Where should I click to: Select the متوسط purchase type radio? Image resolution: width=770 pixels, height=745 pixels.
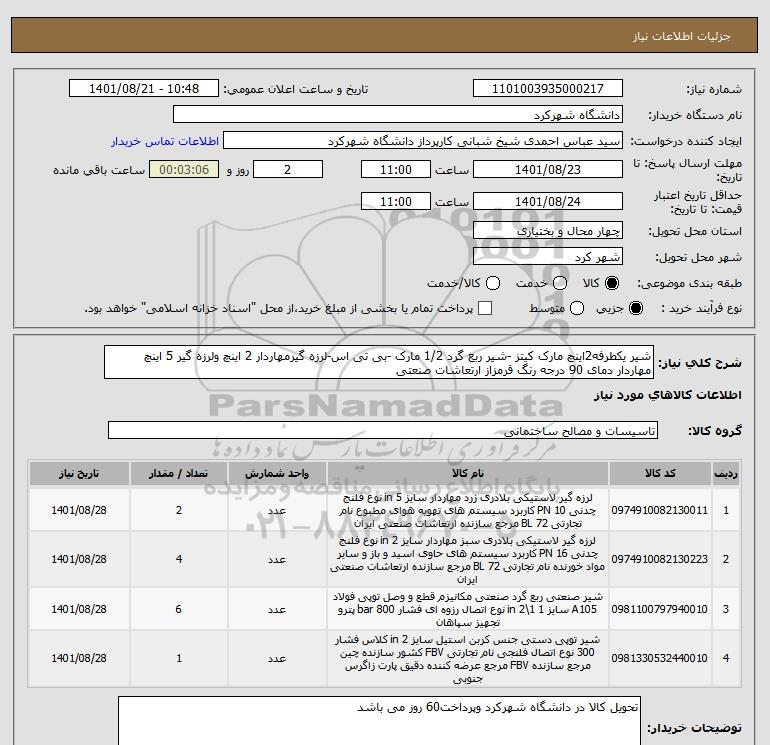577,308
